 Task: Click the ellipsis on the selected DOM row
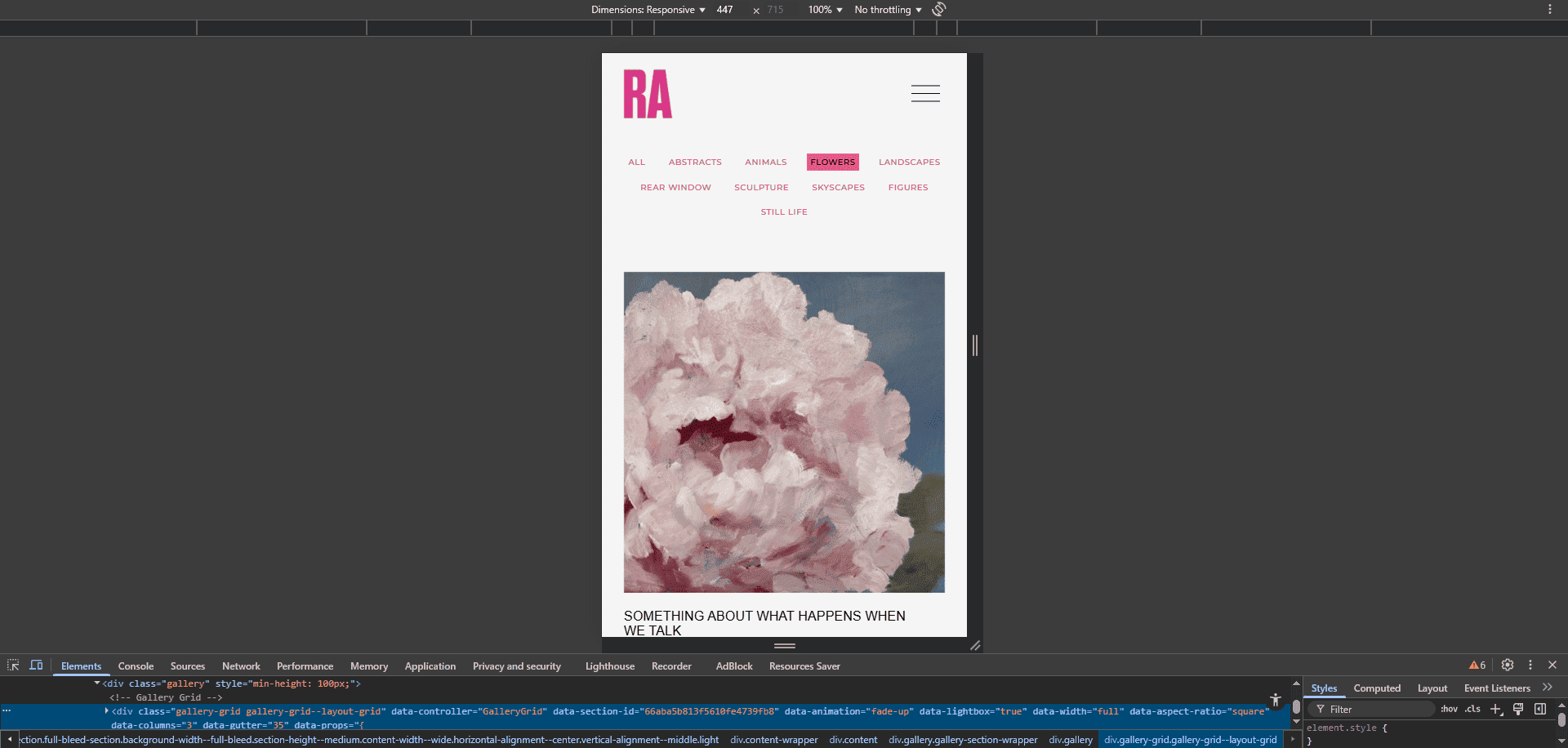tap(7, 711)
